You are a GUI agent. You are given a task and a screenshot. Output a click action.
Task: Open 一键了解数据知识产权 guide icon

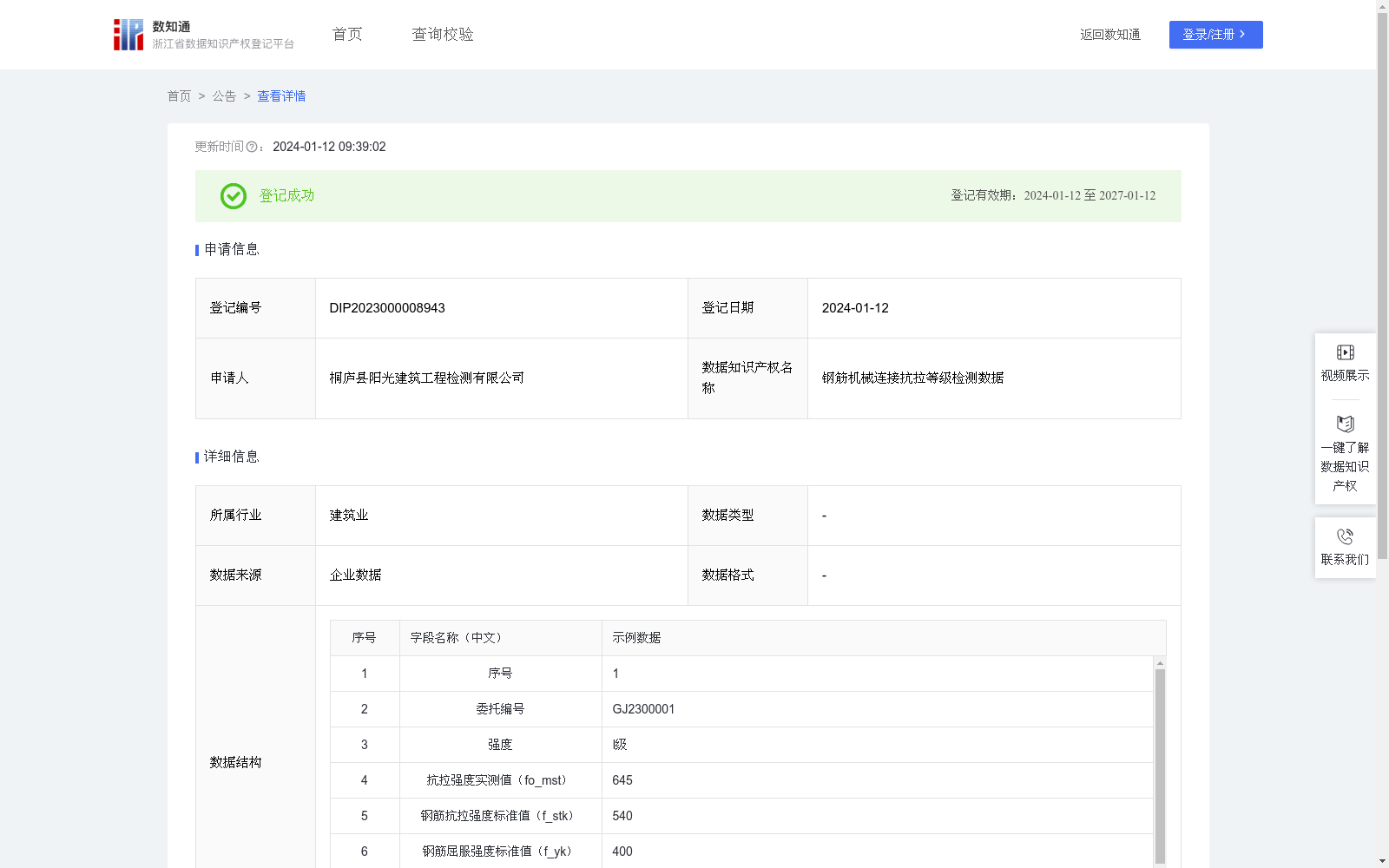pos(1345,424)
